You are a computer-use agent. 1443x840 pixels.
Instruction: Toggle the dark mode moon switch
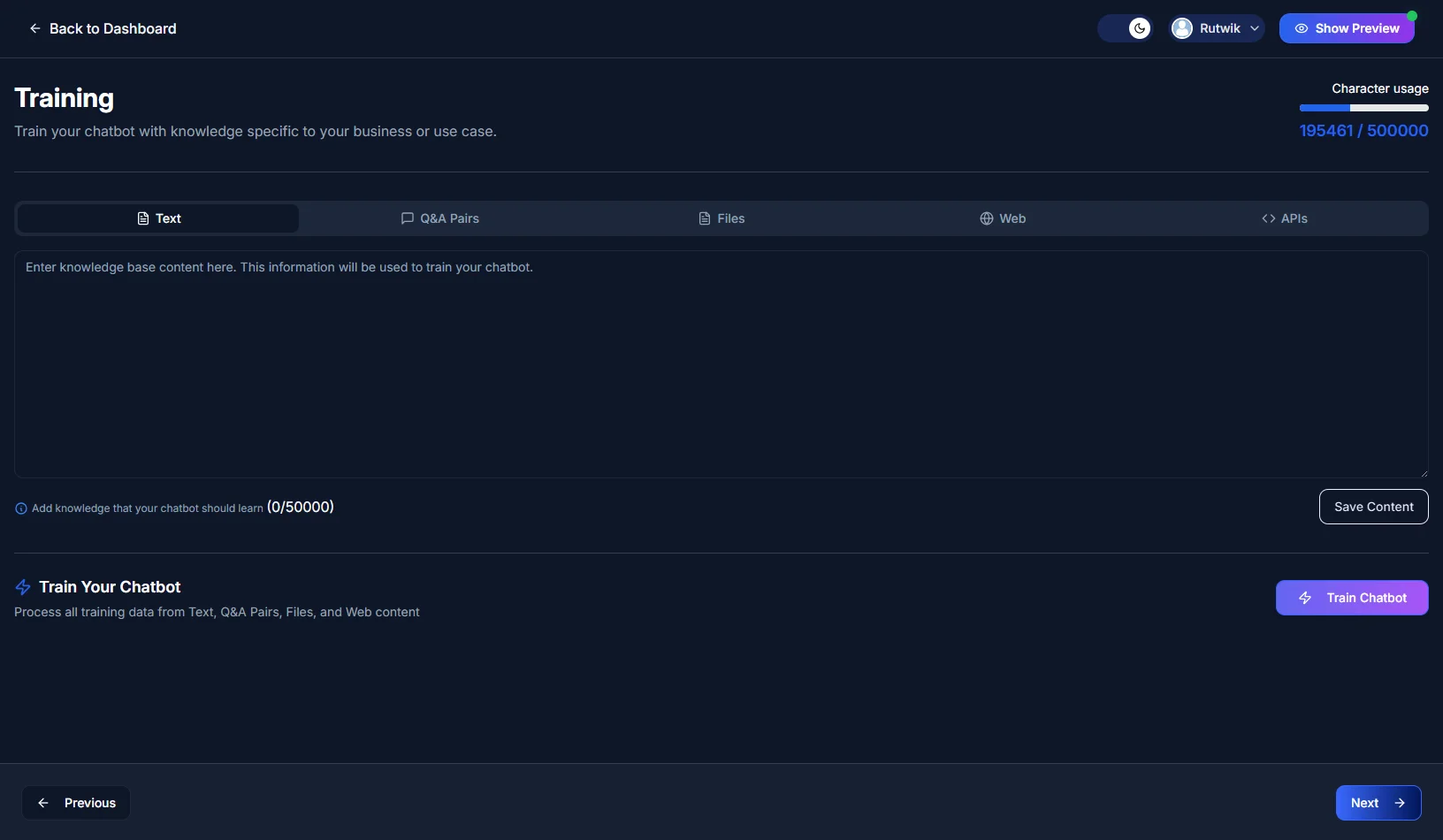1126,28
